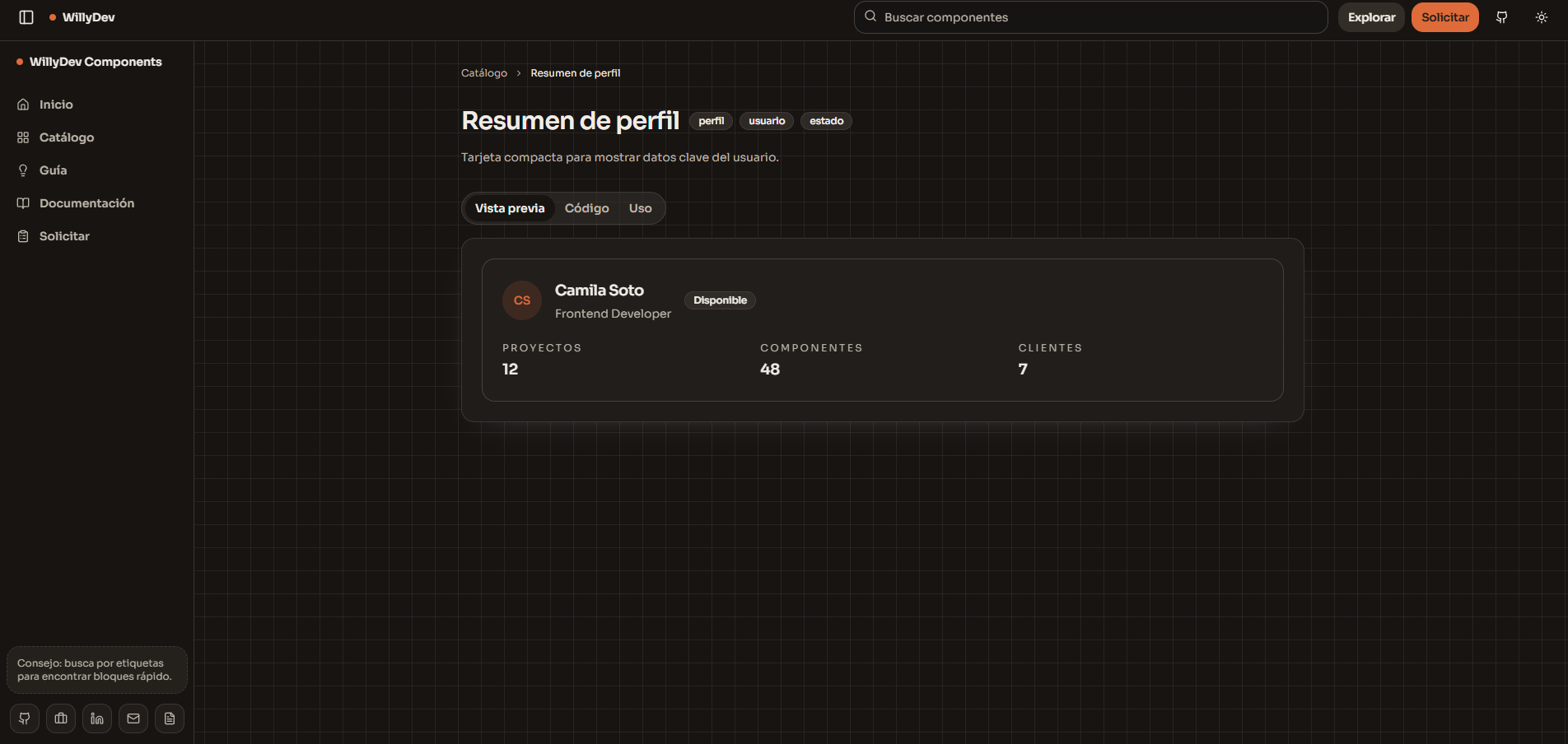The image size is (1568, 744).
Task: Toggle light mode with the sun icon
Action: click(1540, 16)
